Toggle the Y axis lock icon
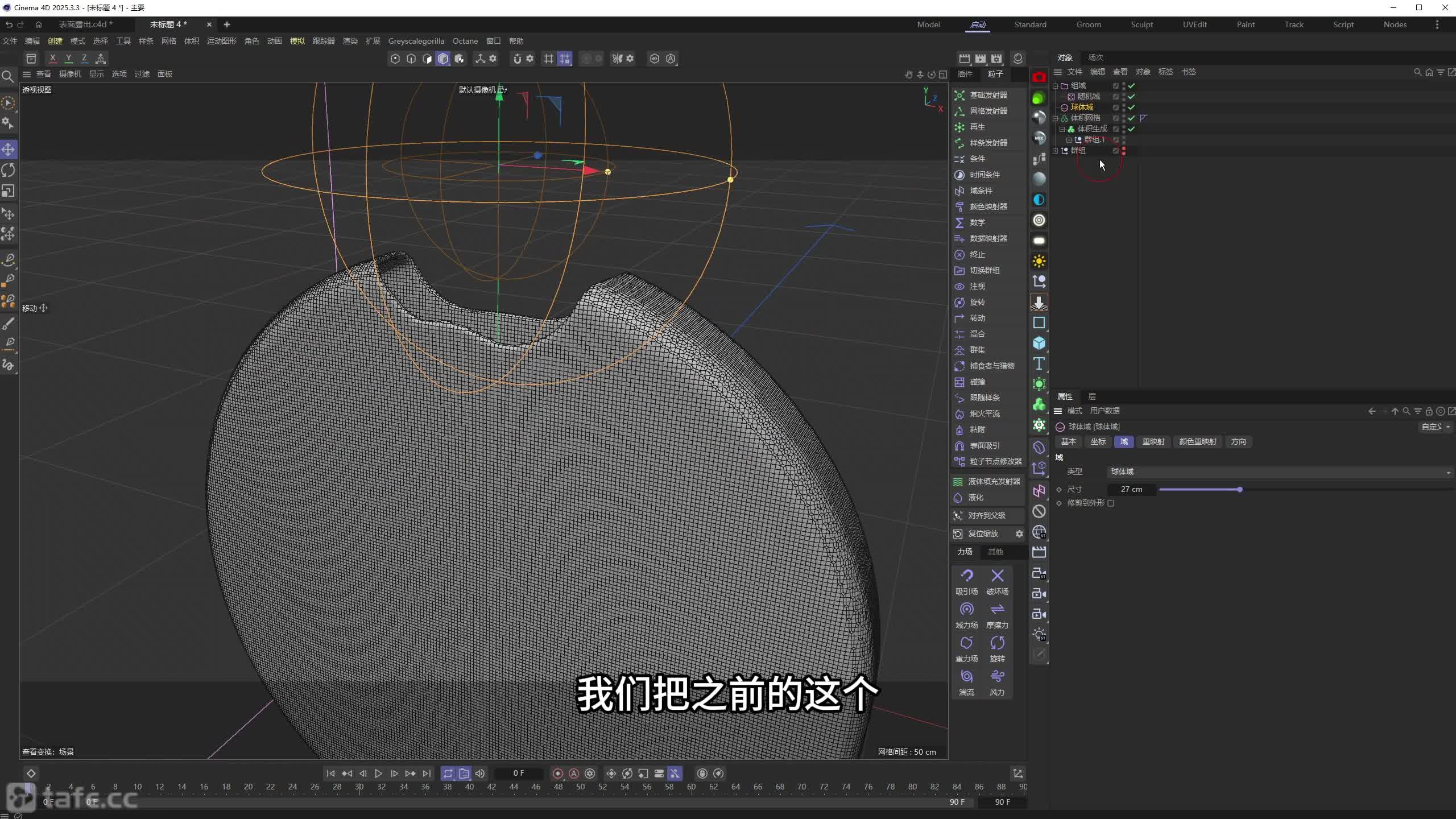The image size is (1456, 819). coord(68,58)
